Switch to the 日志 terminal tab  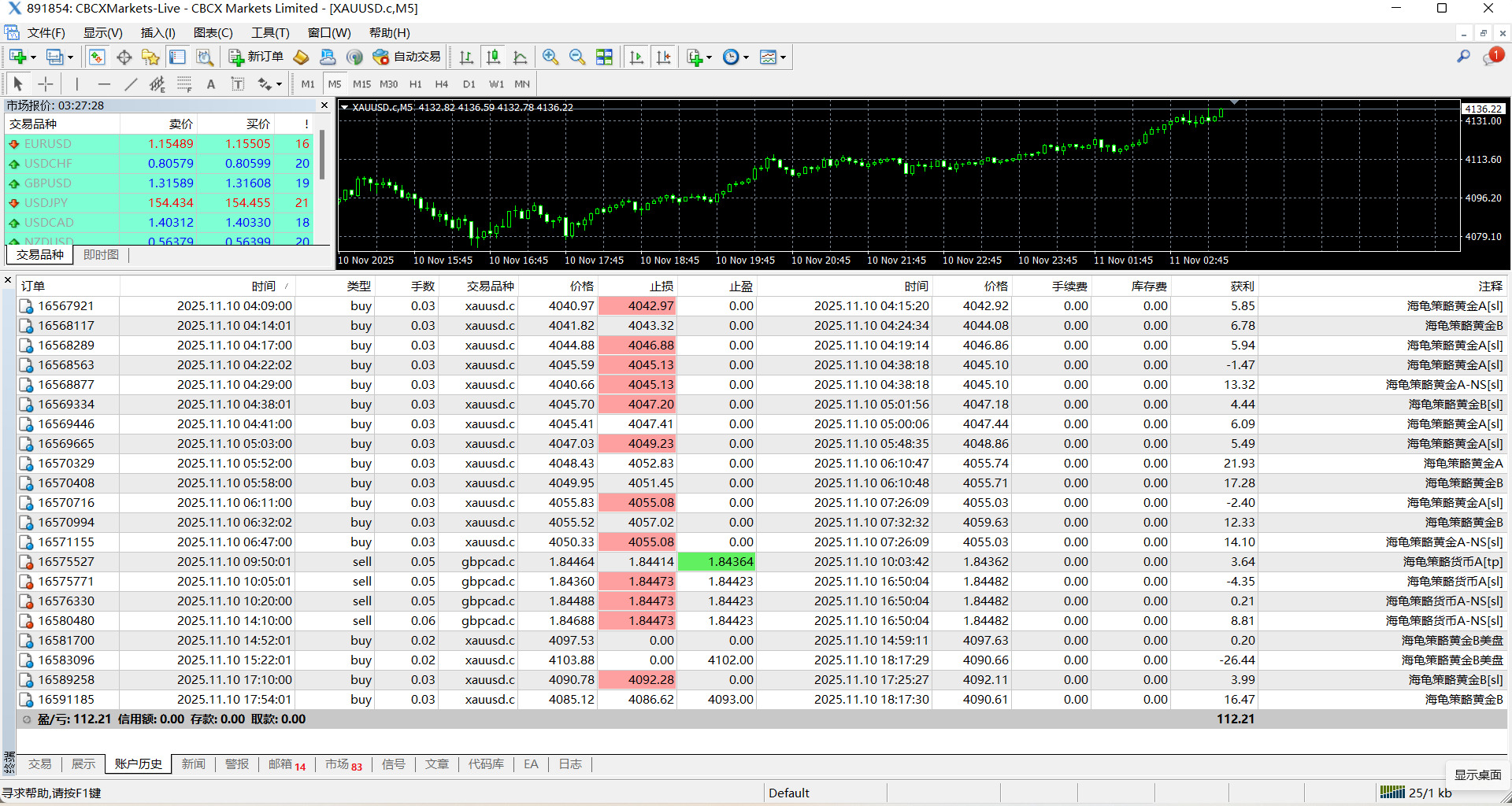click(x=570, y=764)
